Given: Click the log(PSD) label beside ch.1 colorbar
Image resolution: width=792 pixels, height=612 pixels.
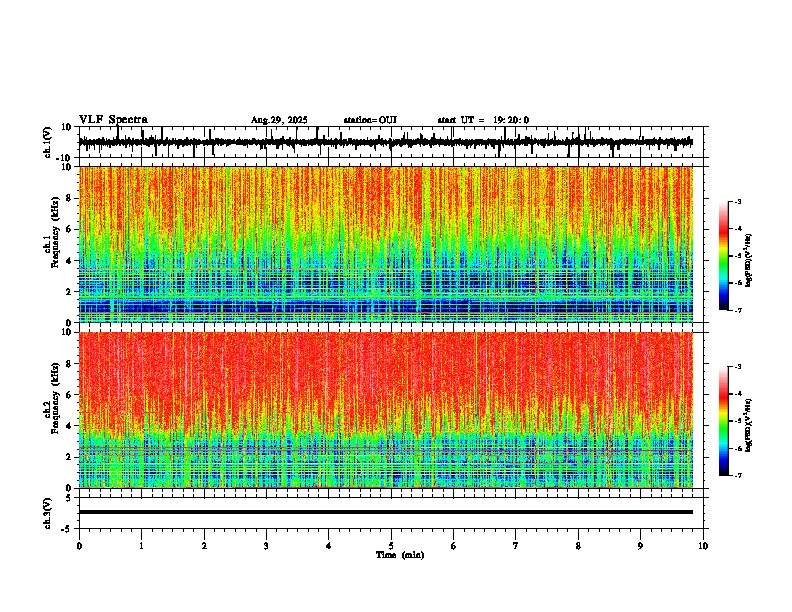Looking at the screenshot, I should tap(749, 260).
